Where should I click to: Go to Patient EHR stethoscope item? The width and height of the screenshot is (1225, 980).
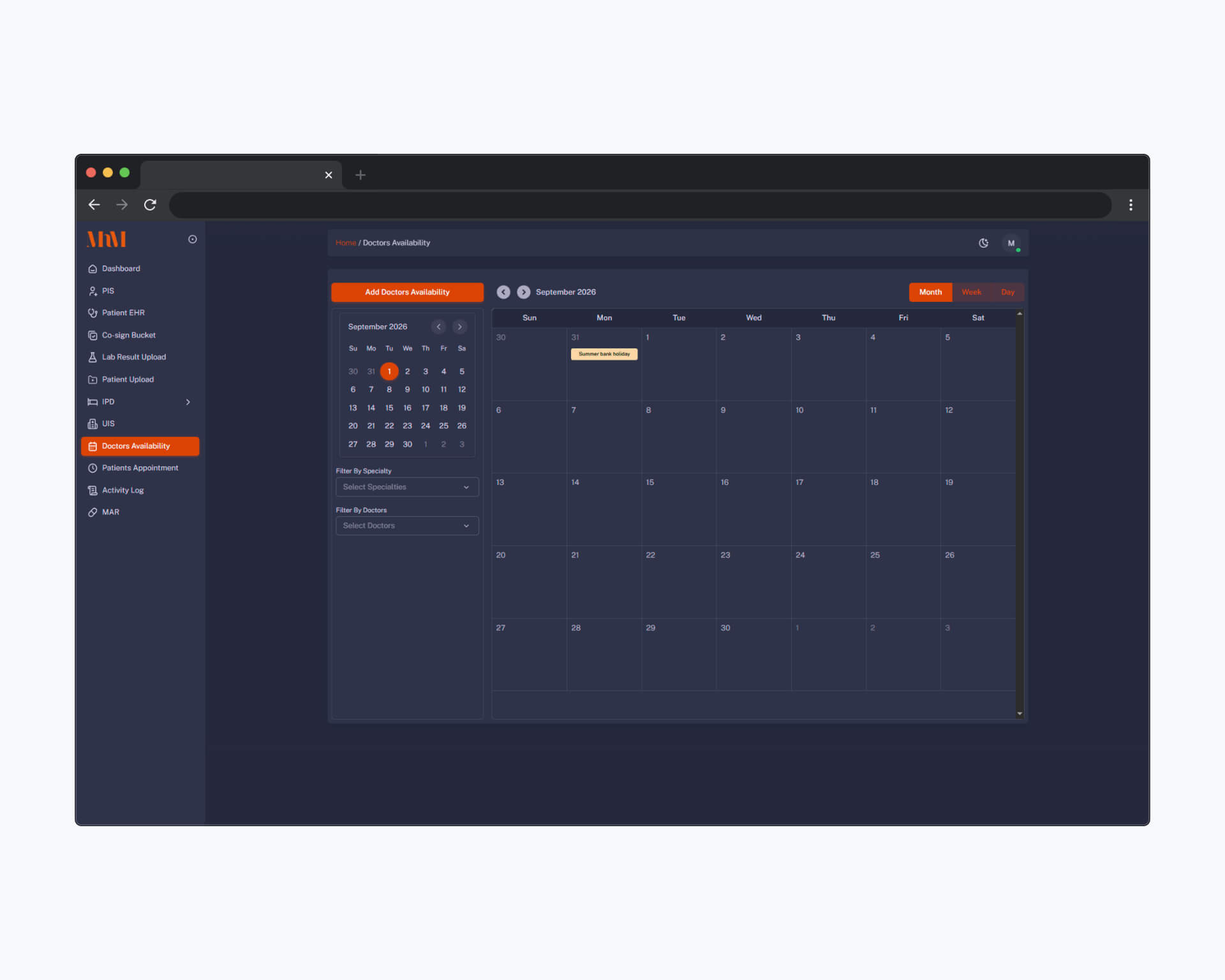[122, 313]
